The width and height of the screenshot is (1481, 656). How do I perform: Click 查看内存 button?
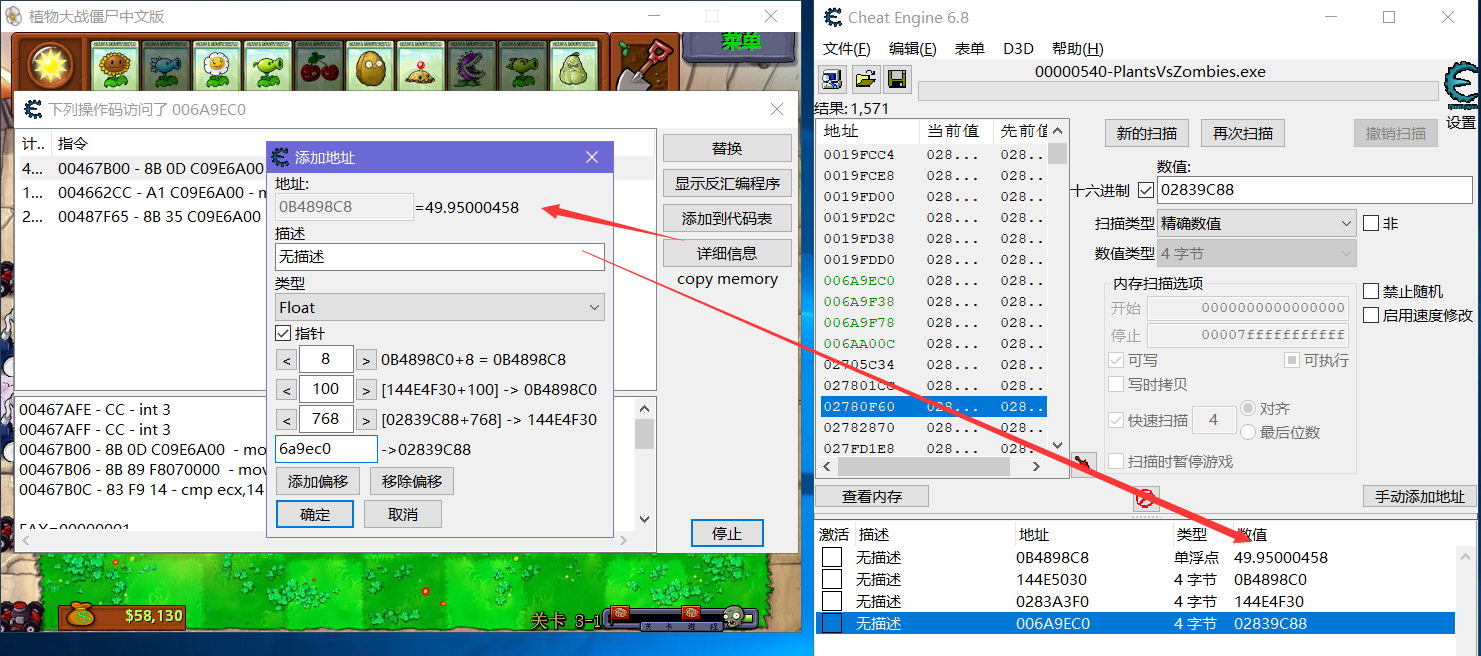point(871,496)
